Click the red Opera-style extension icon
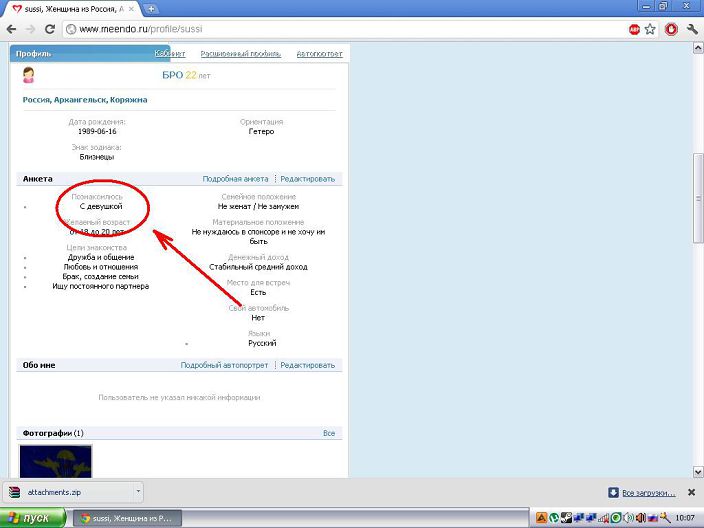 [x=671, y=29]
